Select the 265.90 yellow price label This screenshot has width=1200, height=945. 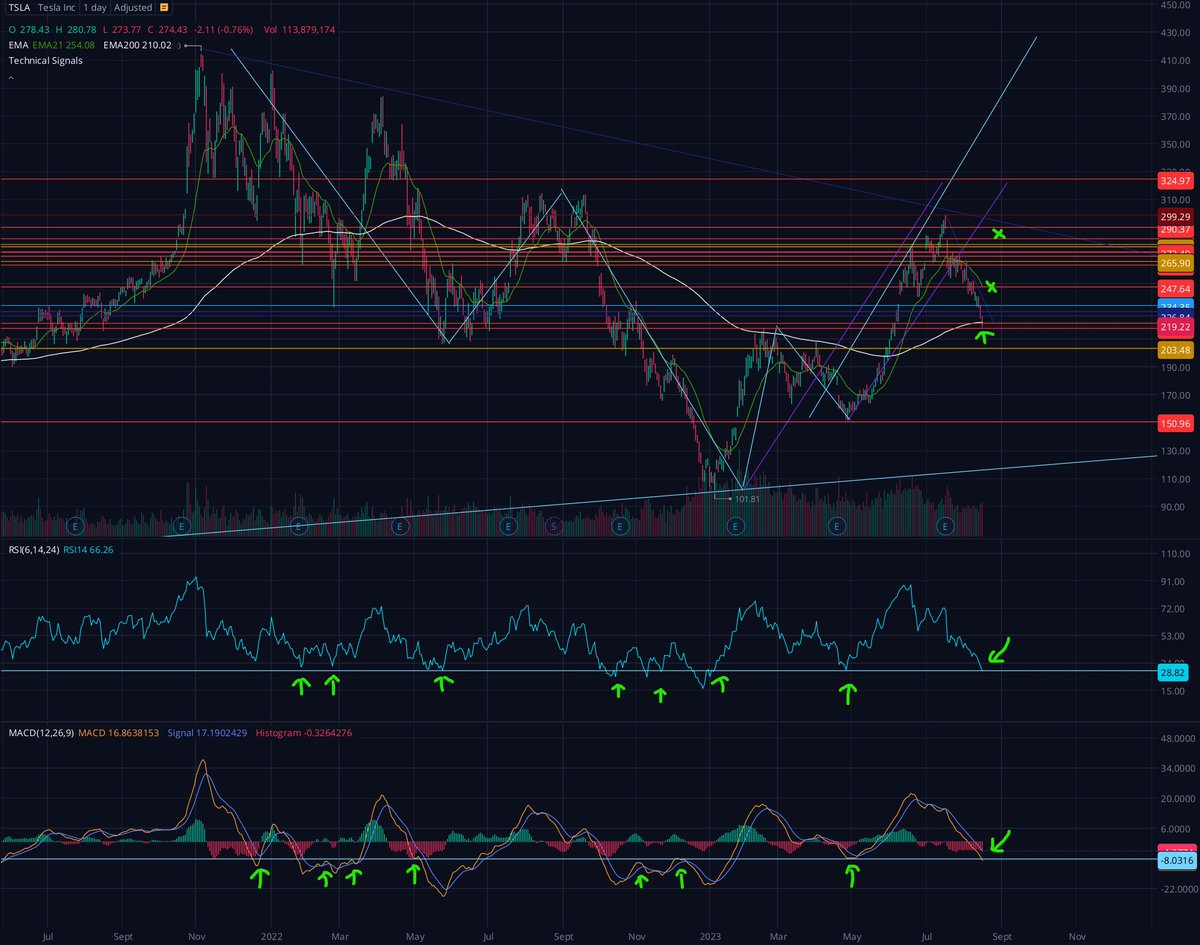(1173, 263)
